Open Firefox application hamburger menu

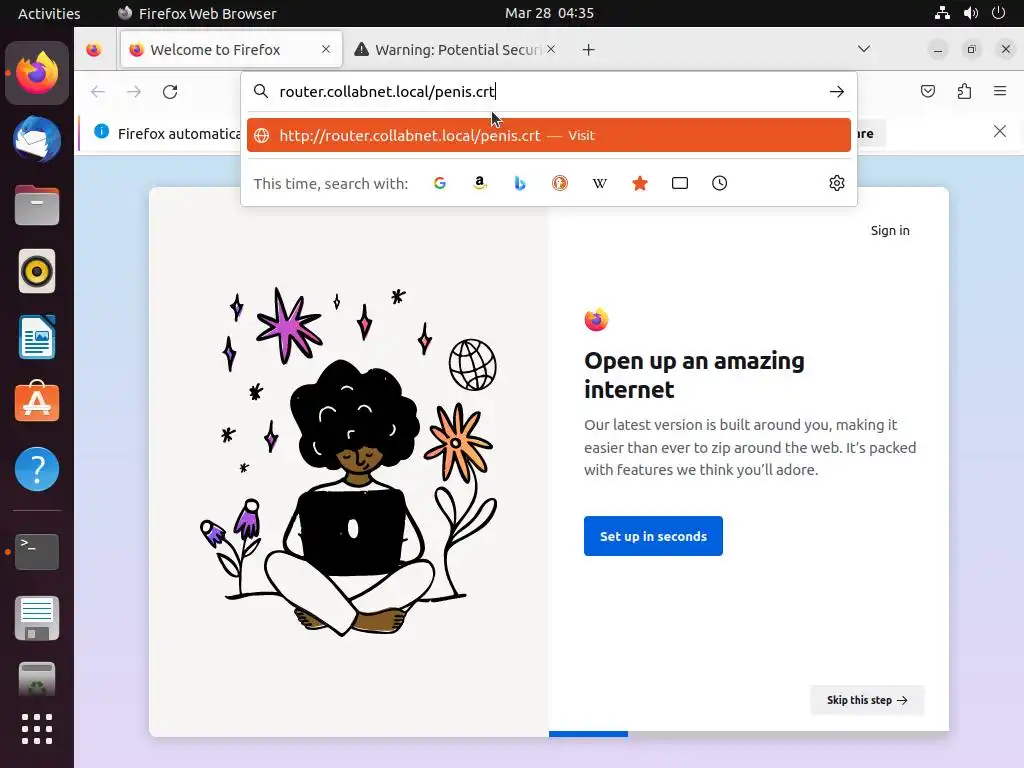1000,91
